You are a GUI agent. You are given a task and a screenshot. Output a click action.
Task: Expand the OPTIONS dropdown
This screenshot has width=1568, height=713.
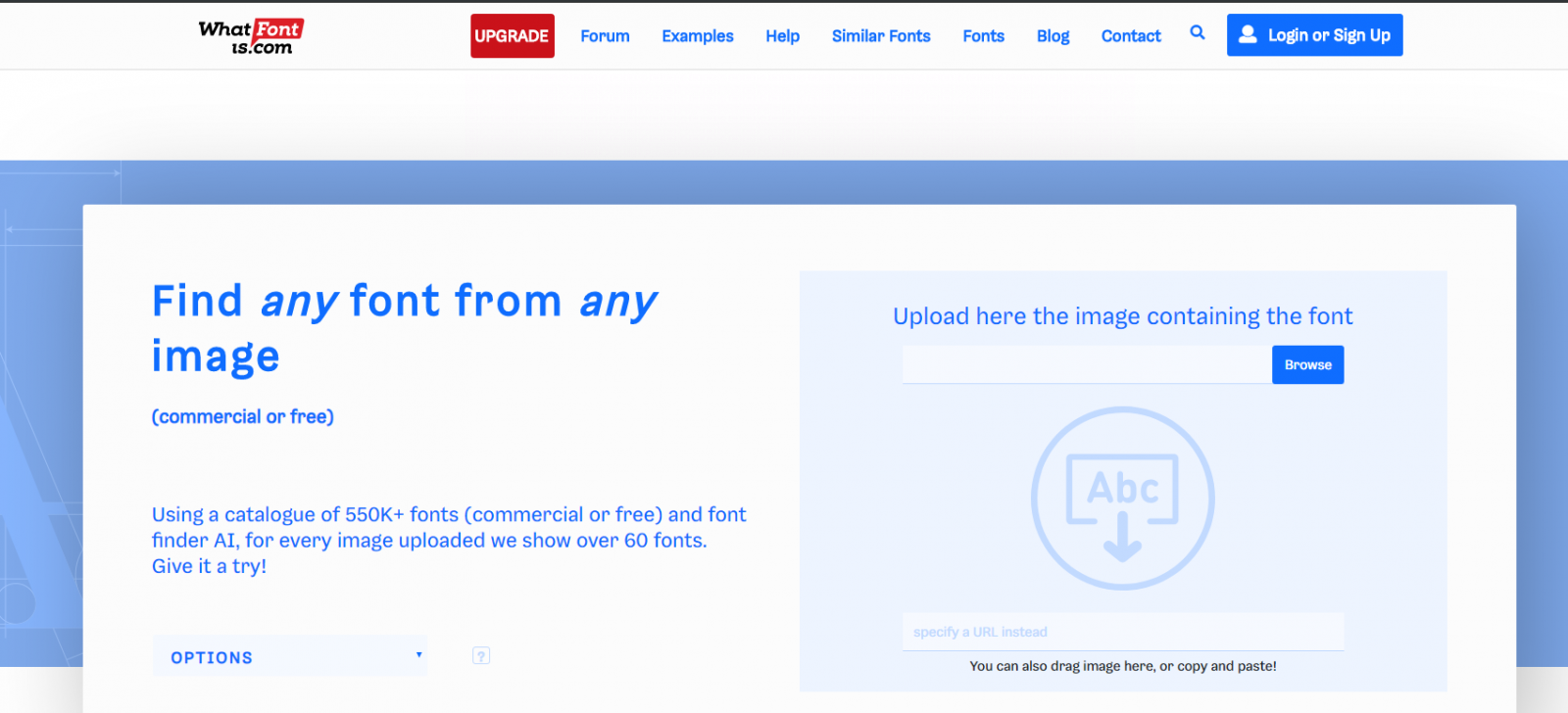coord(290,657)
